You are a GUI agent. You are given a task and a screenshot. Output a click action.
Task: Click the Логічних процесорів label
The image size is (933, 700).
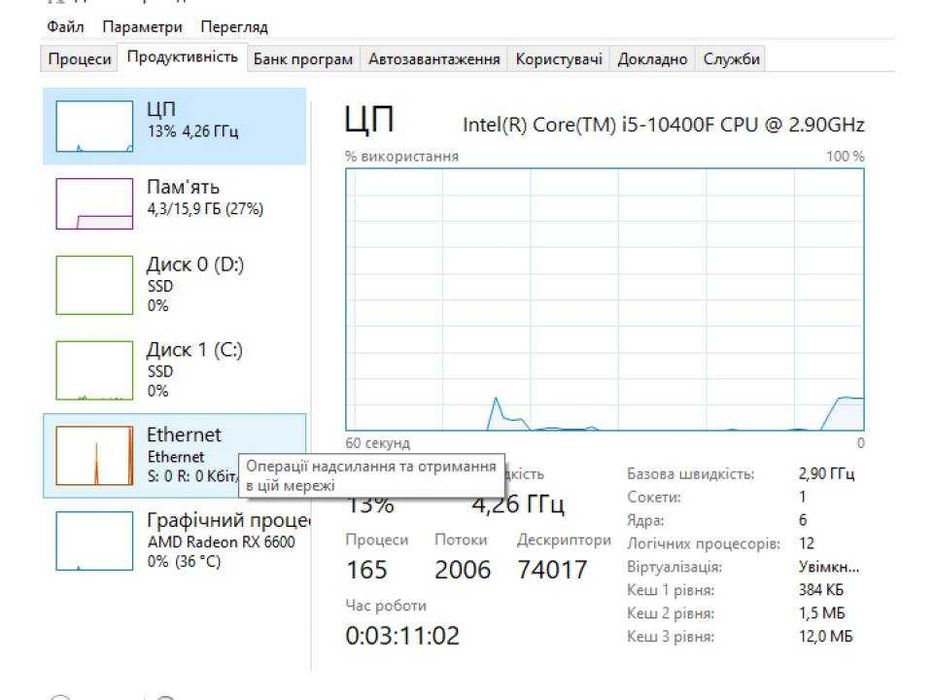pos(703,543)
